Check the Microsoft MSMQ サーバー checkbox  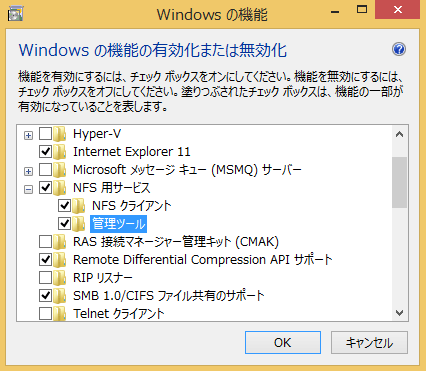(x=45, y=170)
